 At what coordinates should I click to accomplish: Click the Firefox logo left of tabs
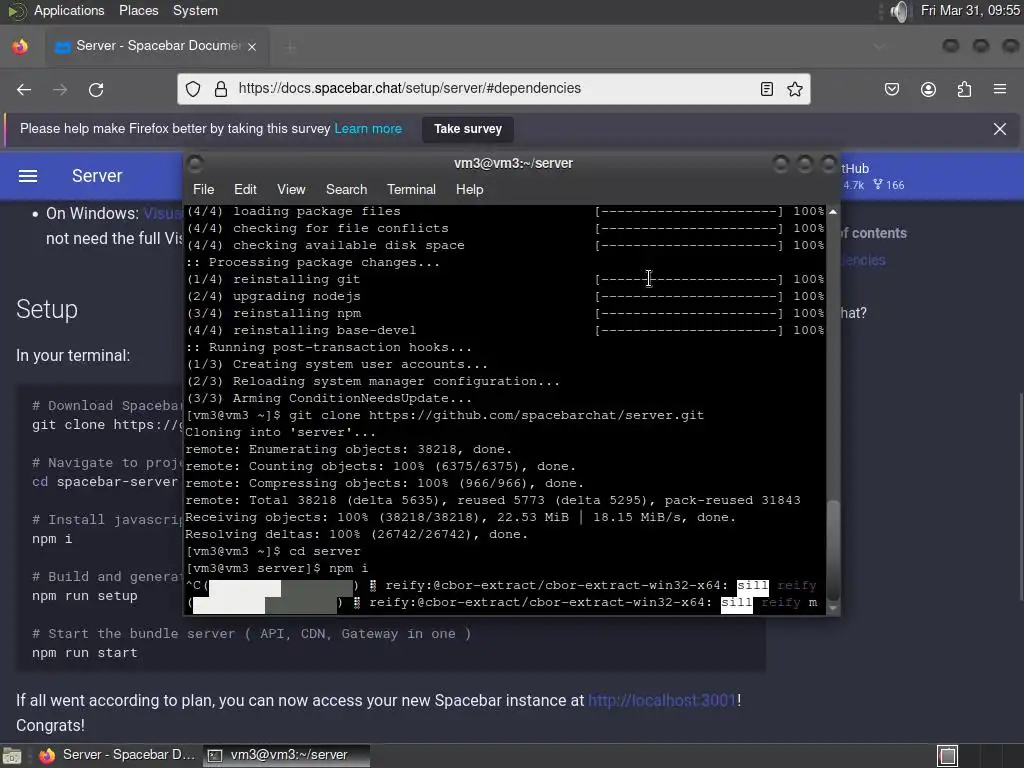[20, 46]
